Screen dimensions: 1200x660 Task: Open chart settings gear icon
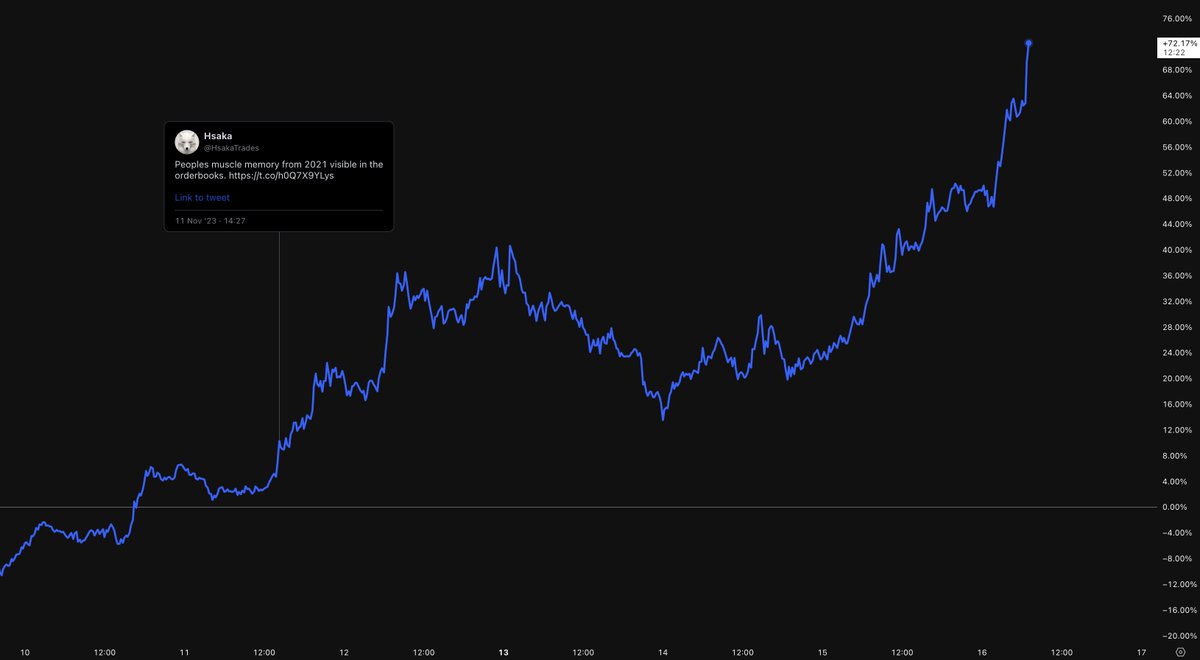click(x=1180, y=652)
